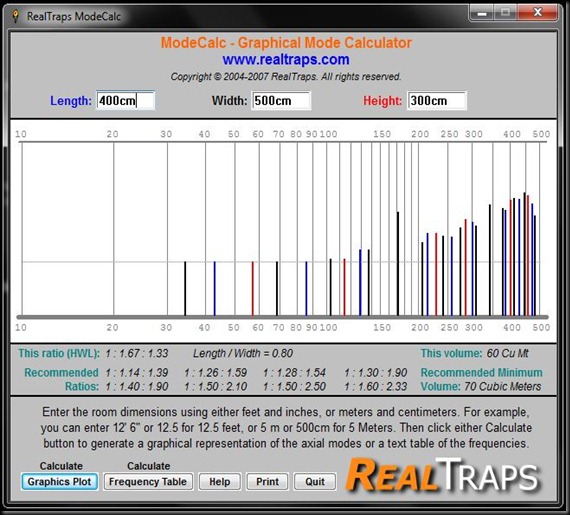Click 'Length / Width = 0.80' text
Image resolution: width=570 pixels, height=515 pixels.
[x=243, y=353]
